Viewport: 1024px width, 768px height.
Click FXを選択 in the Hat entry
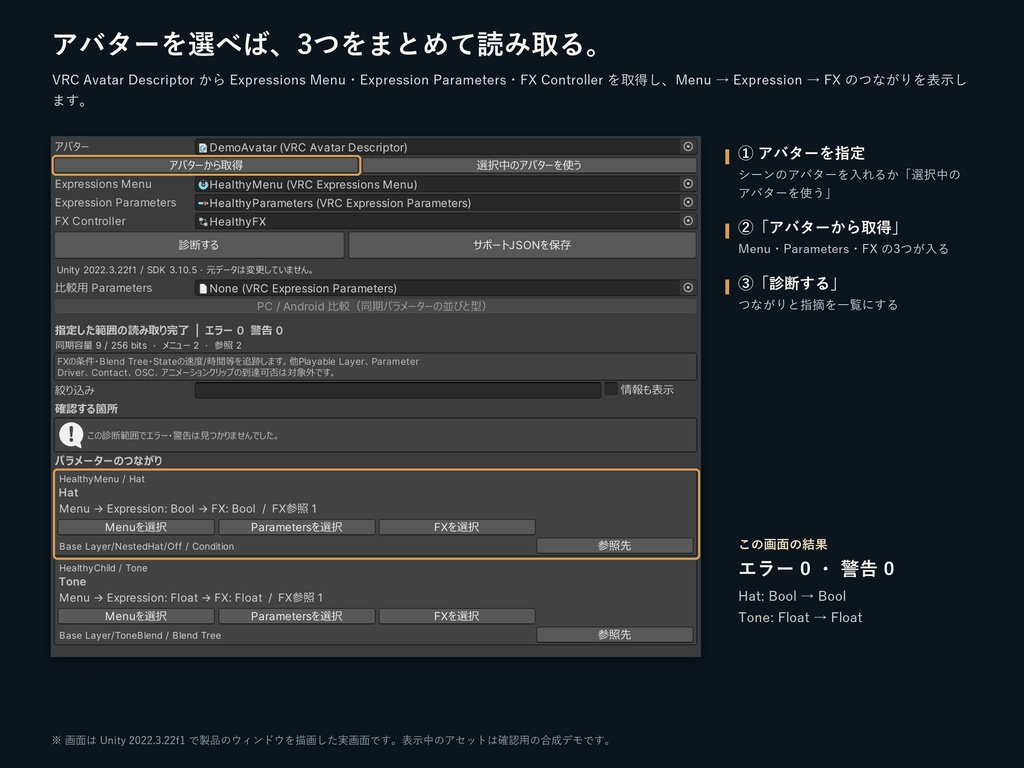pos(456,527)
